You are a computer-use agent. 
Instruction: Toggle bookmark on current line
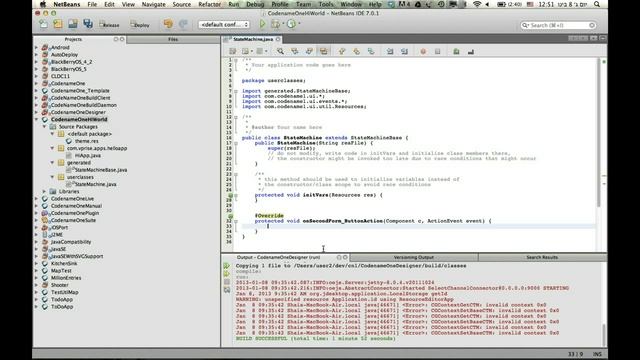point(371,51)
